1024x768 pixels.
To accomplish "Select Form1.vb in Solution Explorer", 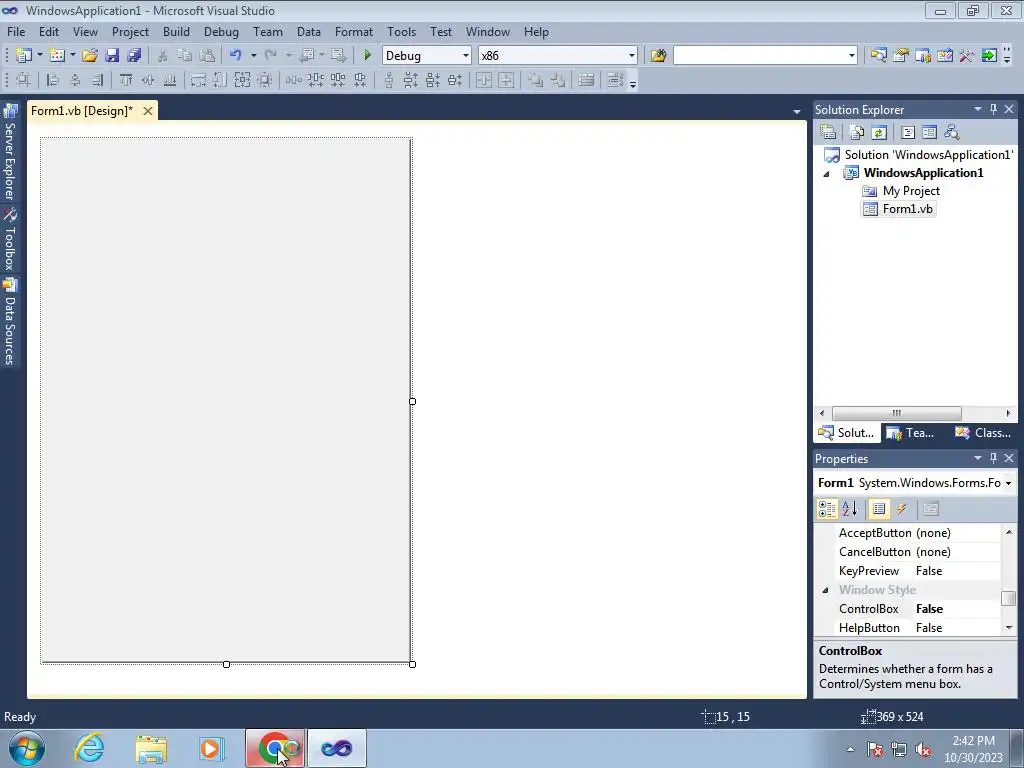I will (x=907, y=209).
